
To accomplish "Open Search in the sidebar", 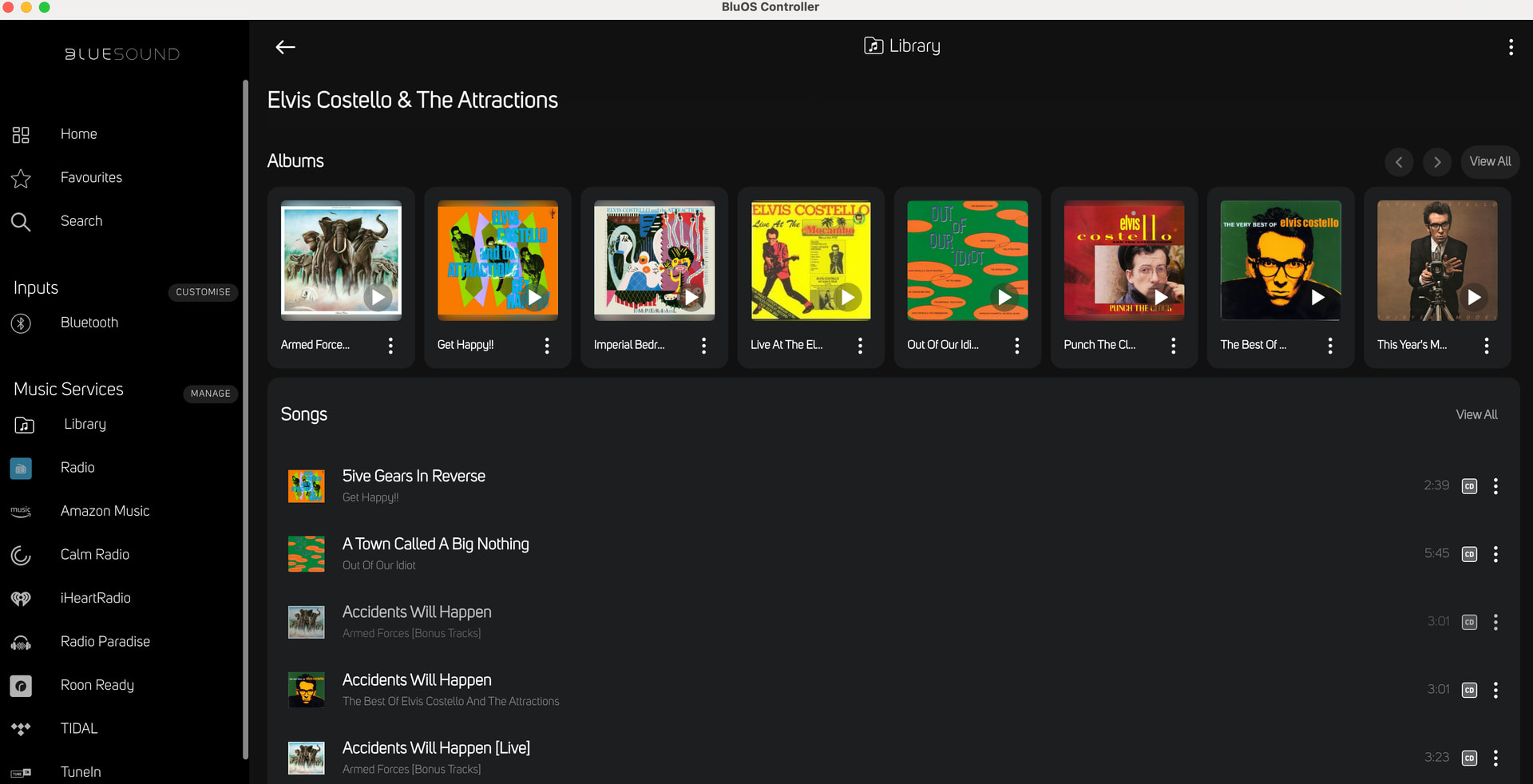I will [81, 221].
